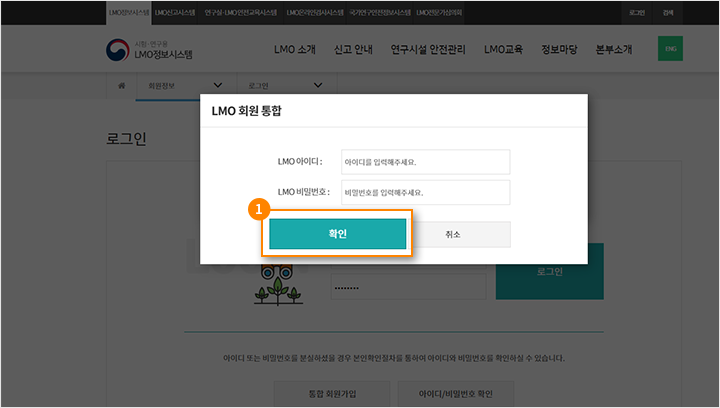
Task: Open the LMO정보시스템 tab in top bar
Action: [x=129, y=12]
